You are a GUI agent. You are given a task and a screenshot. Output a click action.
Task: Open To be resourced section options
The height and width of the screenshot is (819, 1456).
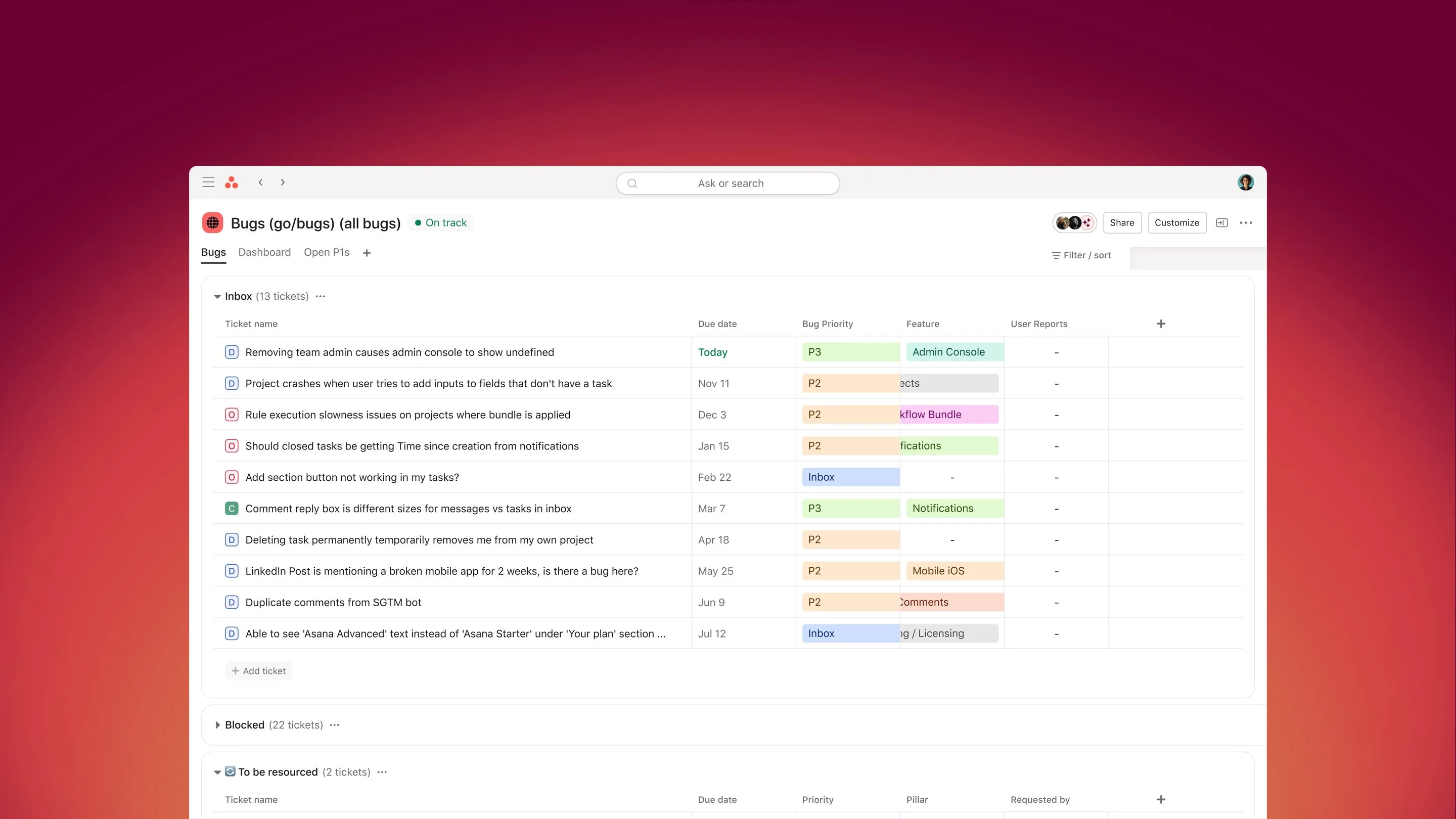(x=382, y=772)
